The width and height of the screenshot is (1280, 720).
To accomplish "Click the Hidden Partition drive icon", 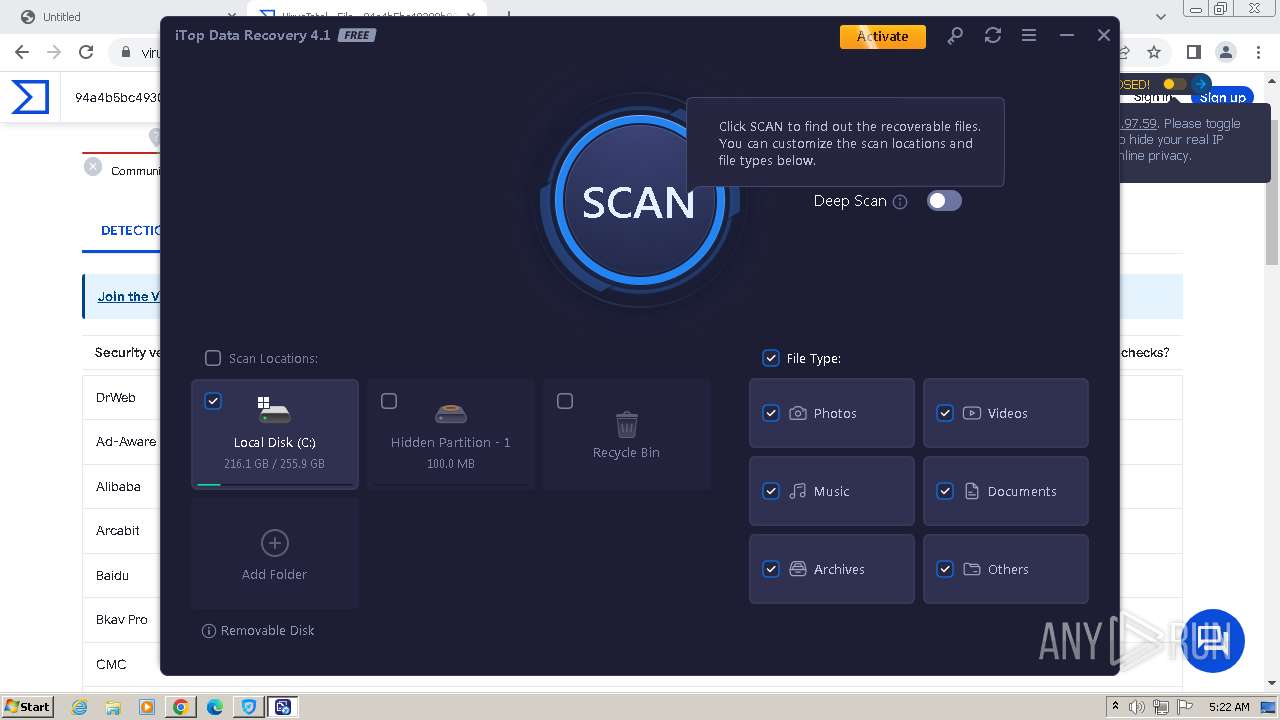I will pos(451,412).
